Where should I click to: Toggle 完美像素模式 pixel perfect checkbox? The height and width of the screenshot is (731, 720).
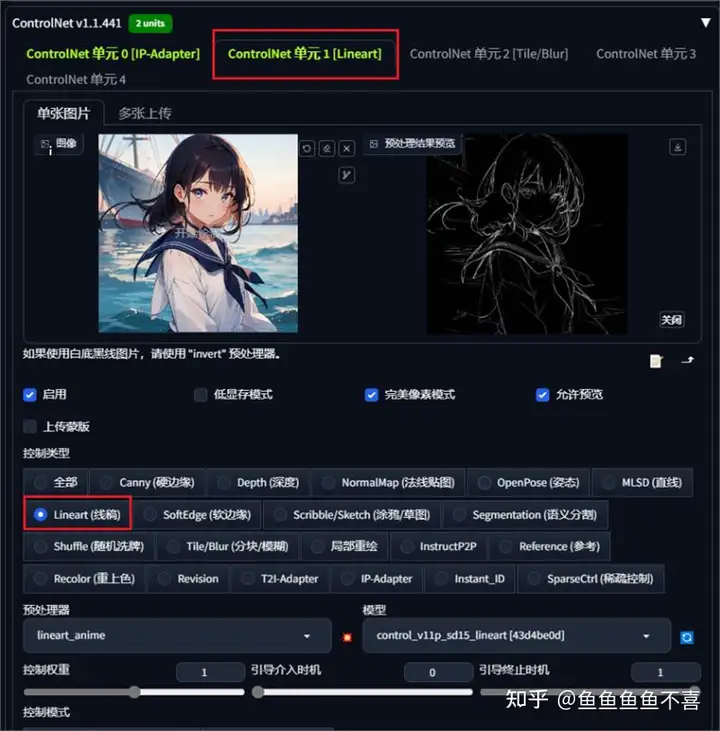pos(371,395)
